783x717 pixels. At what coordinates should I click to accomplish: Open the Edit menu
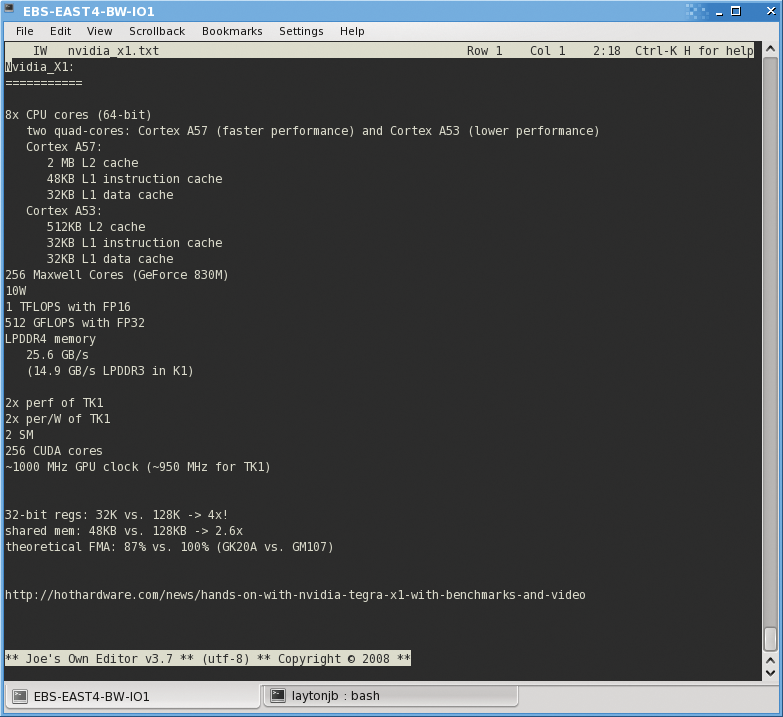coord(60,31)
